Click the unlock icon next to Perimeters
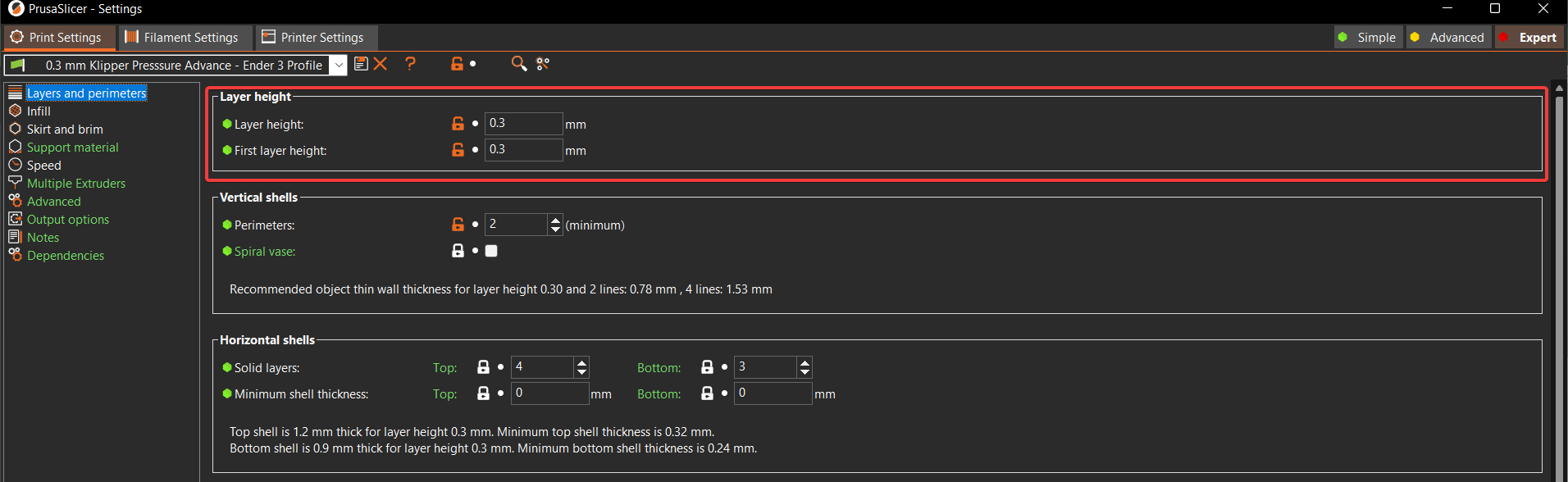 (458, 225)
